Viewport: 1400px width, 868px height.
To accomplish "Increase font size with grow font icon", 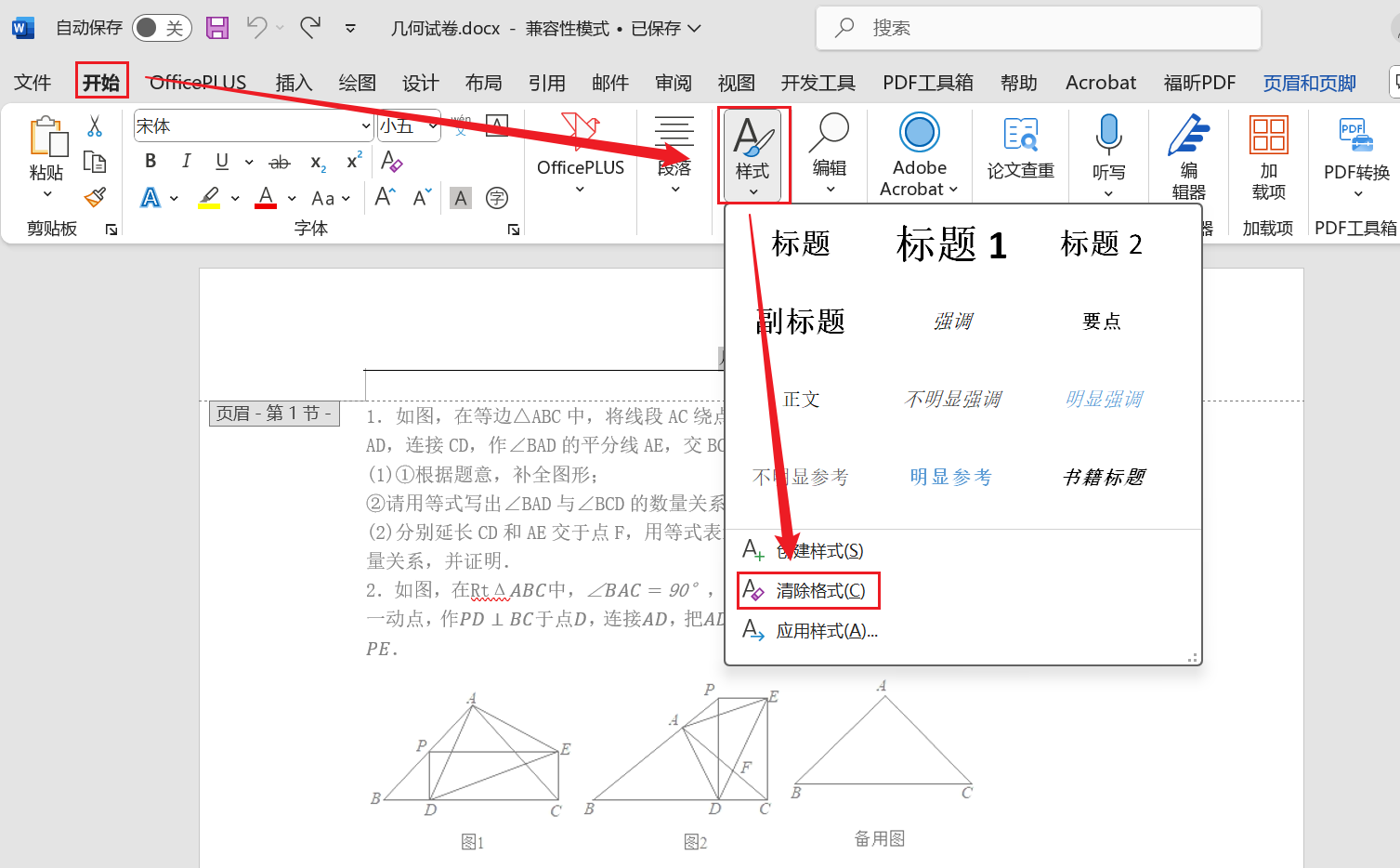I will click(385, 197).
